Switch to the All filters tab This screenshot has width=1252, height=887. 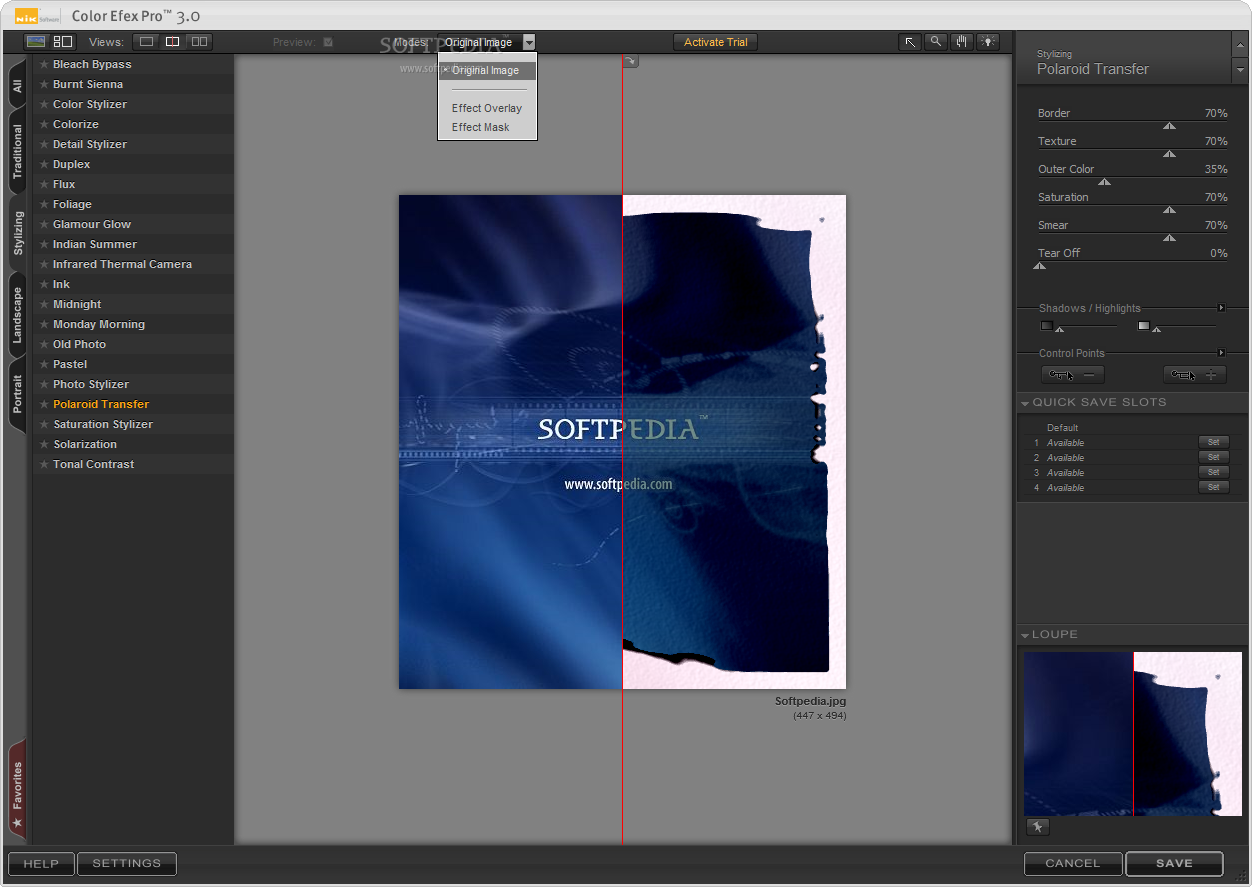click(x=17, y=86)
